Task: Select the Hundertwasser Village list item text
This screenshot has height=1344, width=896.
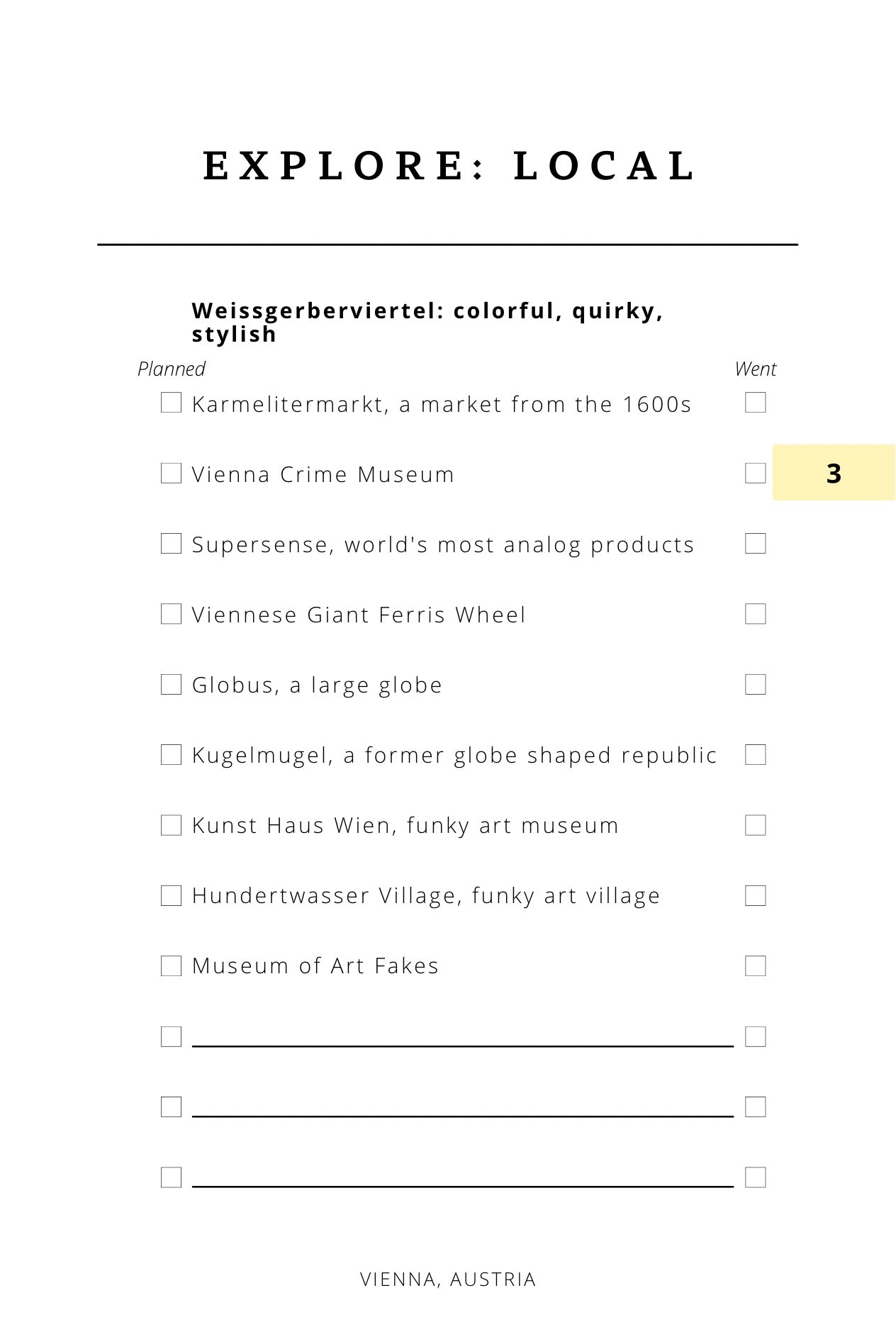Action: [x=426, y=896]
